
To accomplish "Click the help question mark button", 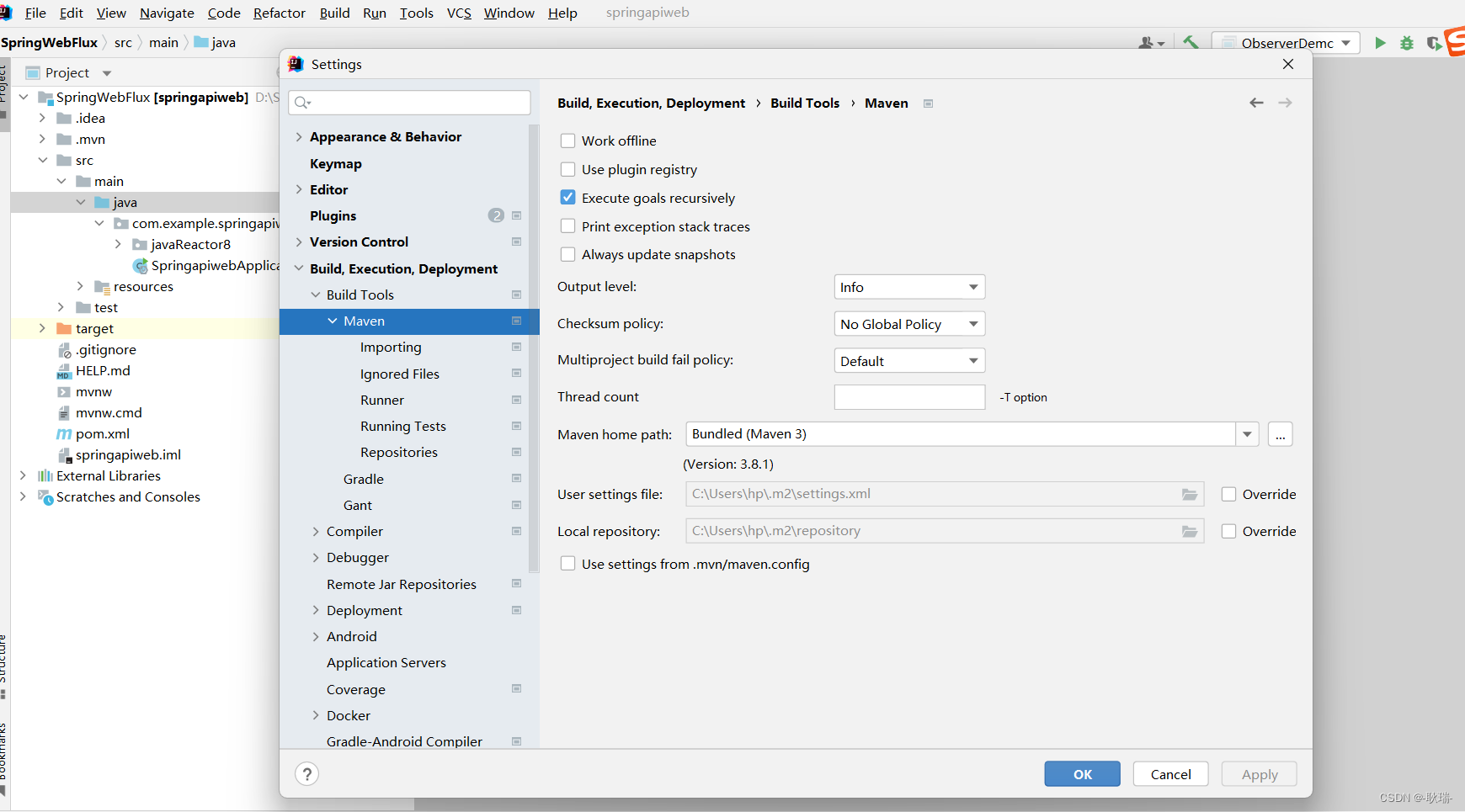I will (307, 774).
